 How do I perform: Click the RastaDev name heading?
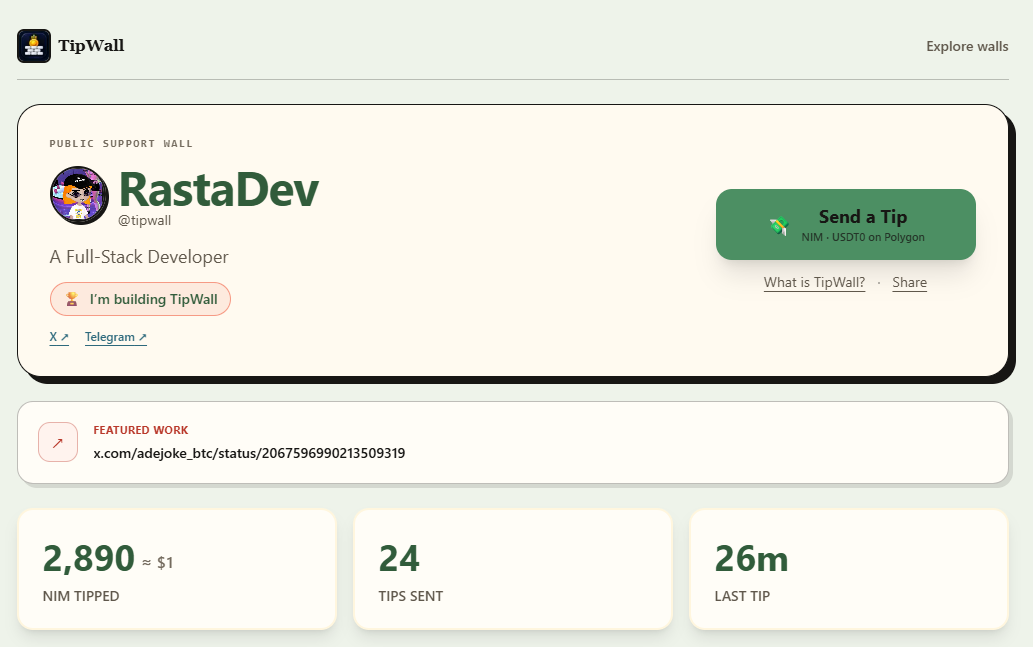[219, 190]
